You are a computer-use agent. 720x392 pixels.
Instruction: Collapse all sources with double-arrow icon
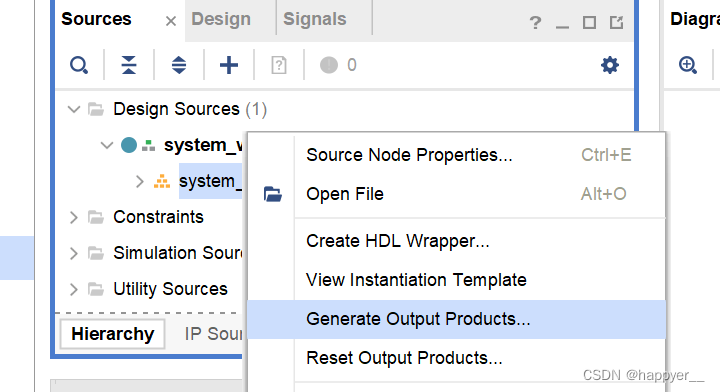coord(129,65)
